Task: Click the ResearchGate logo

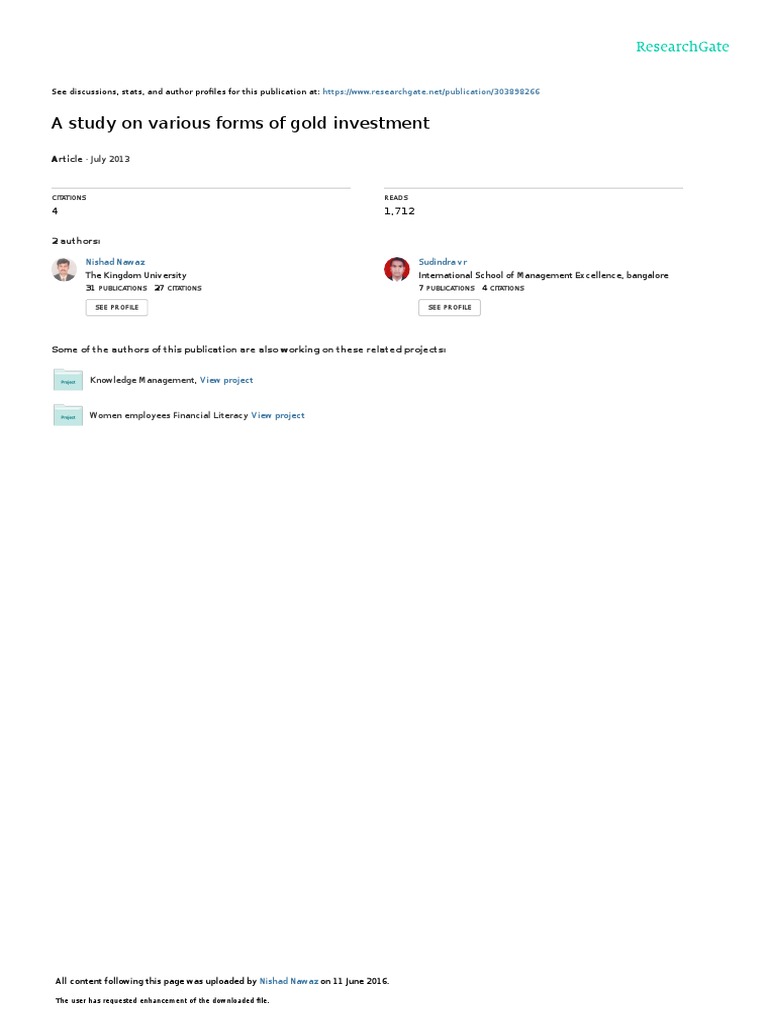Action: point(682,46)
